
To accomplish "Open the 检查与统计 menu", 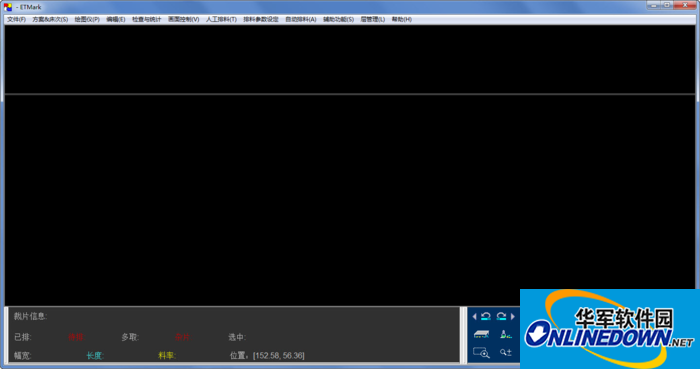I will click(x=146, y=20).
